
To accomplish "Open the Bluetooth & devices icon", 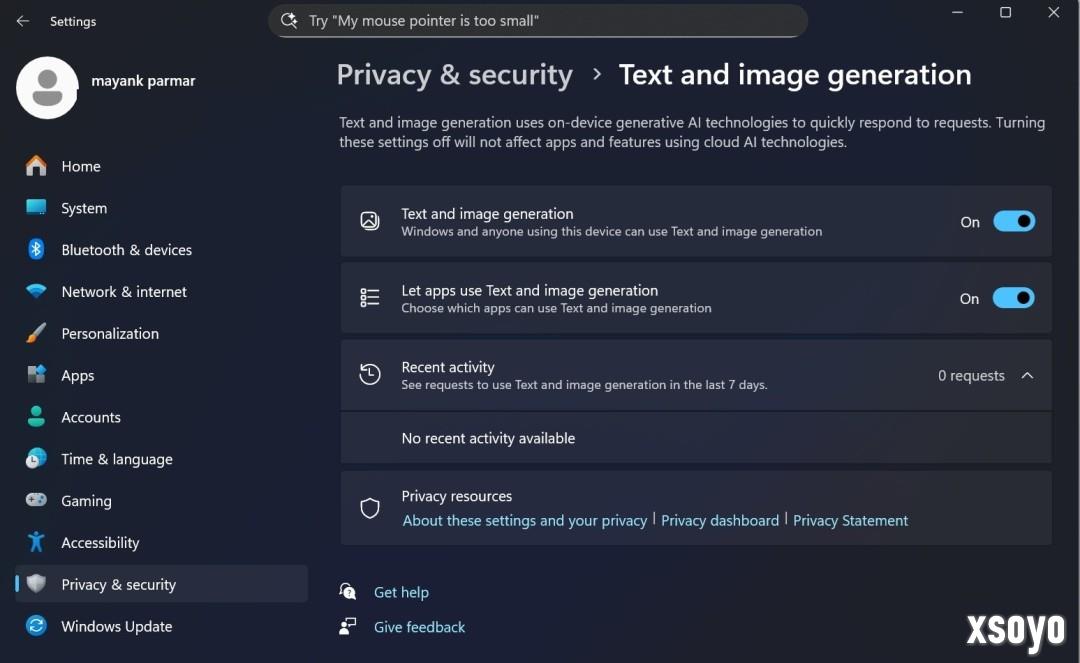I will pos(37,250).
